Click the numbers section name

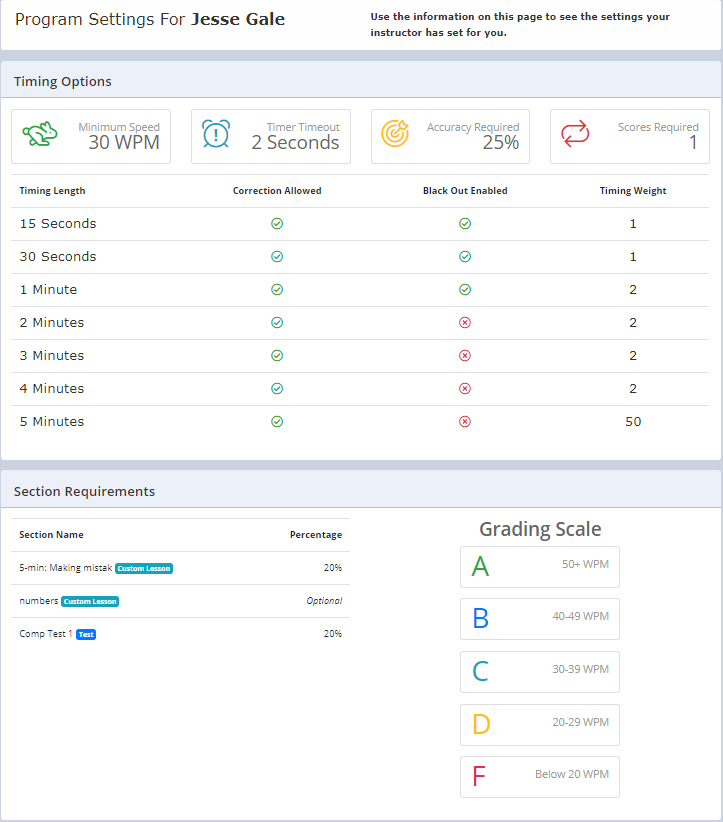point(39,601)
